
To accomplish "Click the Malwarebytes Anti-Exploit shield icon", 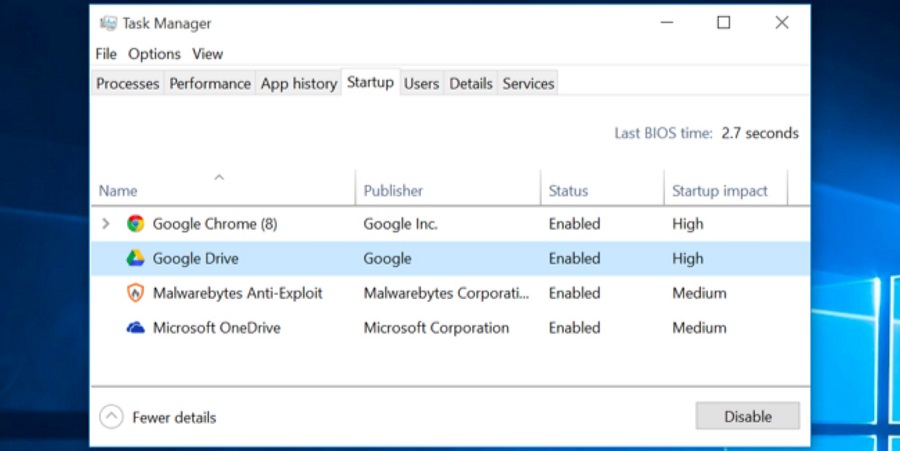I will pyautogui.click(x=135, y=293).
